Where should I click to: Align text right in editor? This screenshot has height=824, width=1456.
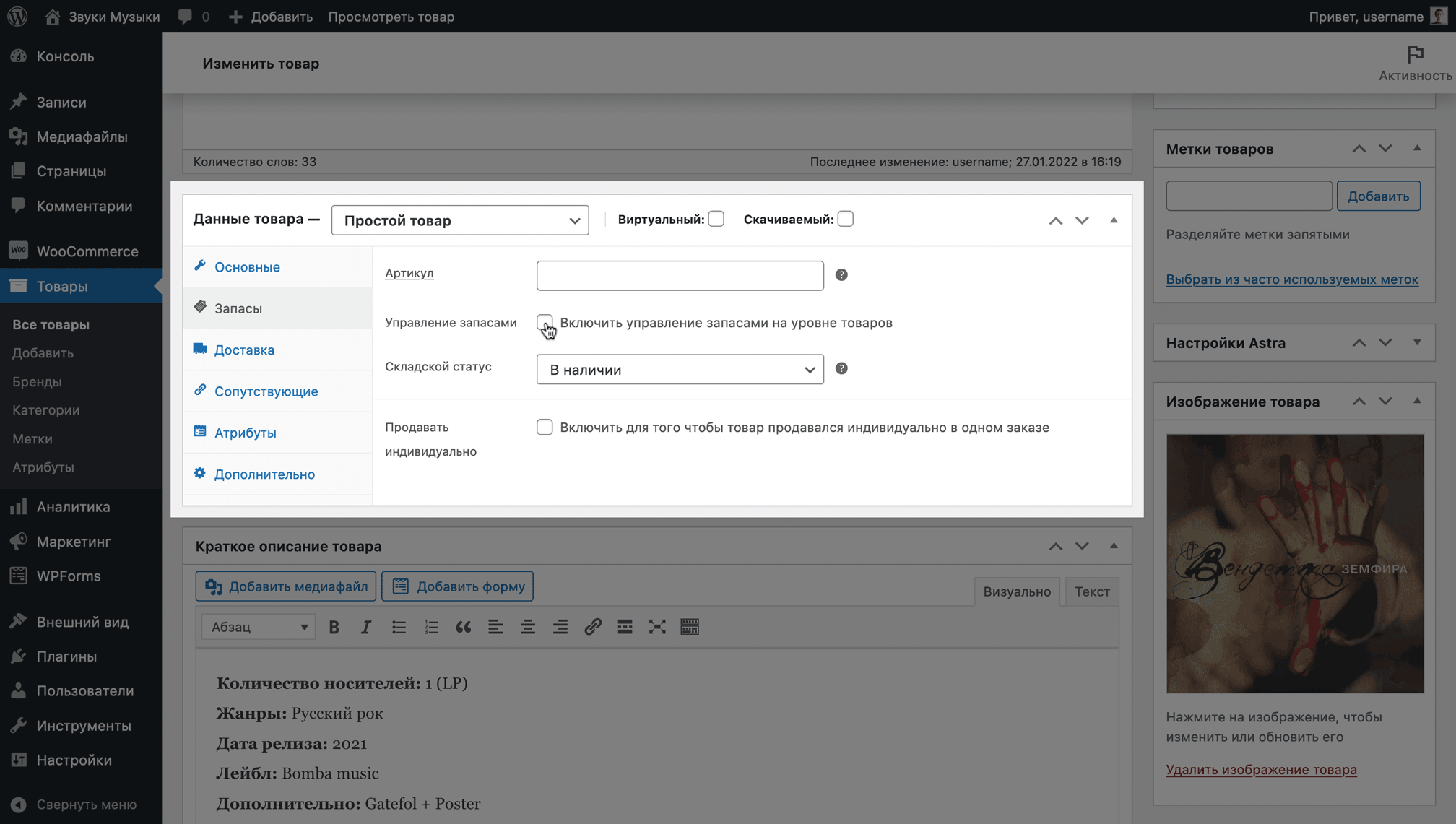point(560,627)
